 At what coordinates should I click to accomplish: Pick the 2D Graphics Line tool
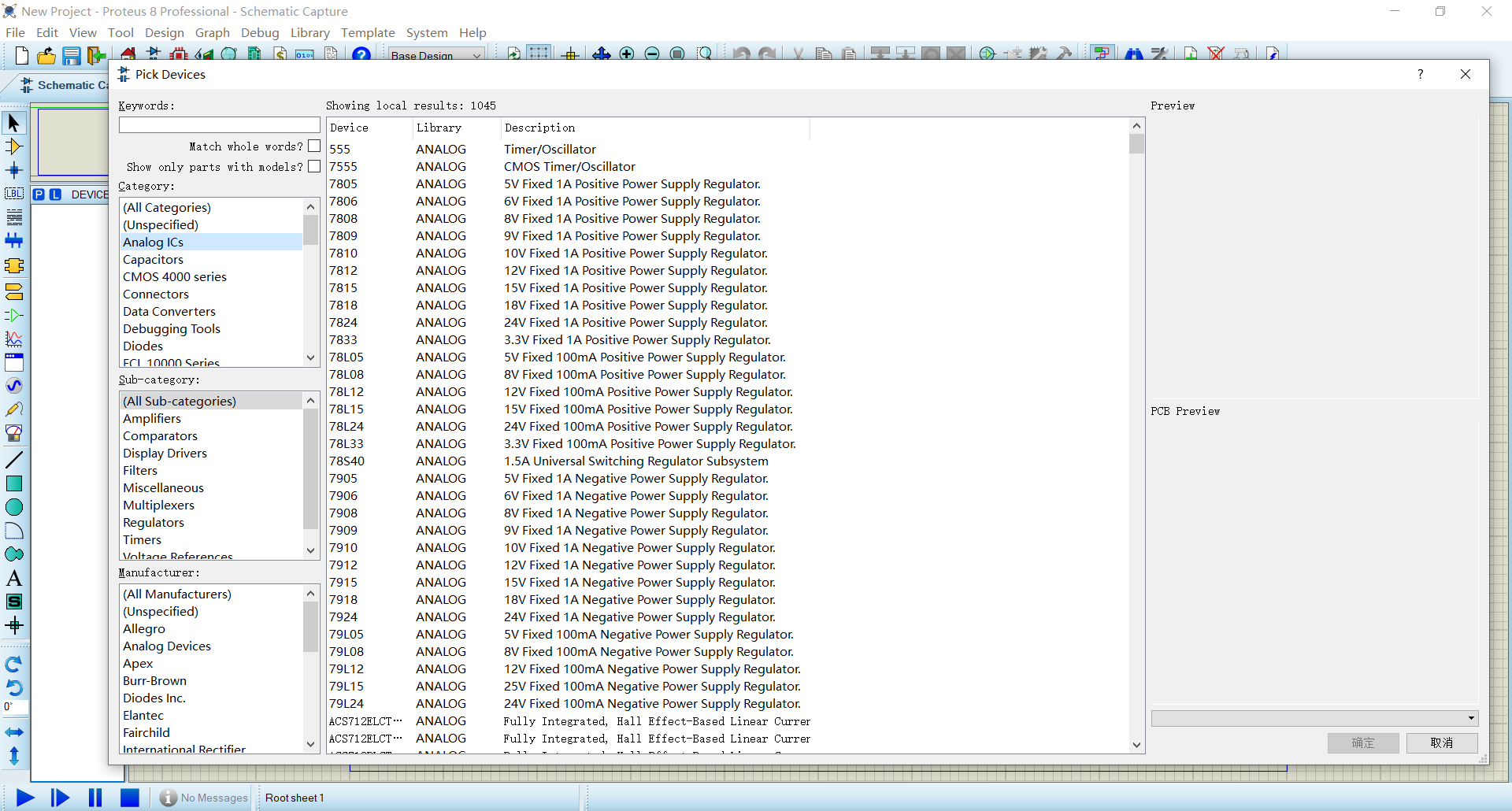pos(14,460)
